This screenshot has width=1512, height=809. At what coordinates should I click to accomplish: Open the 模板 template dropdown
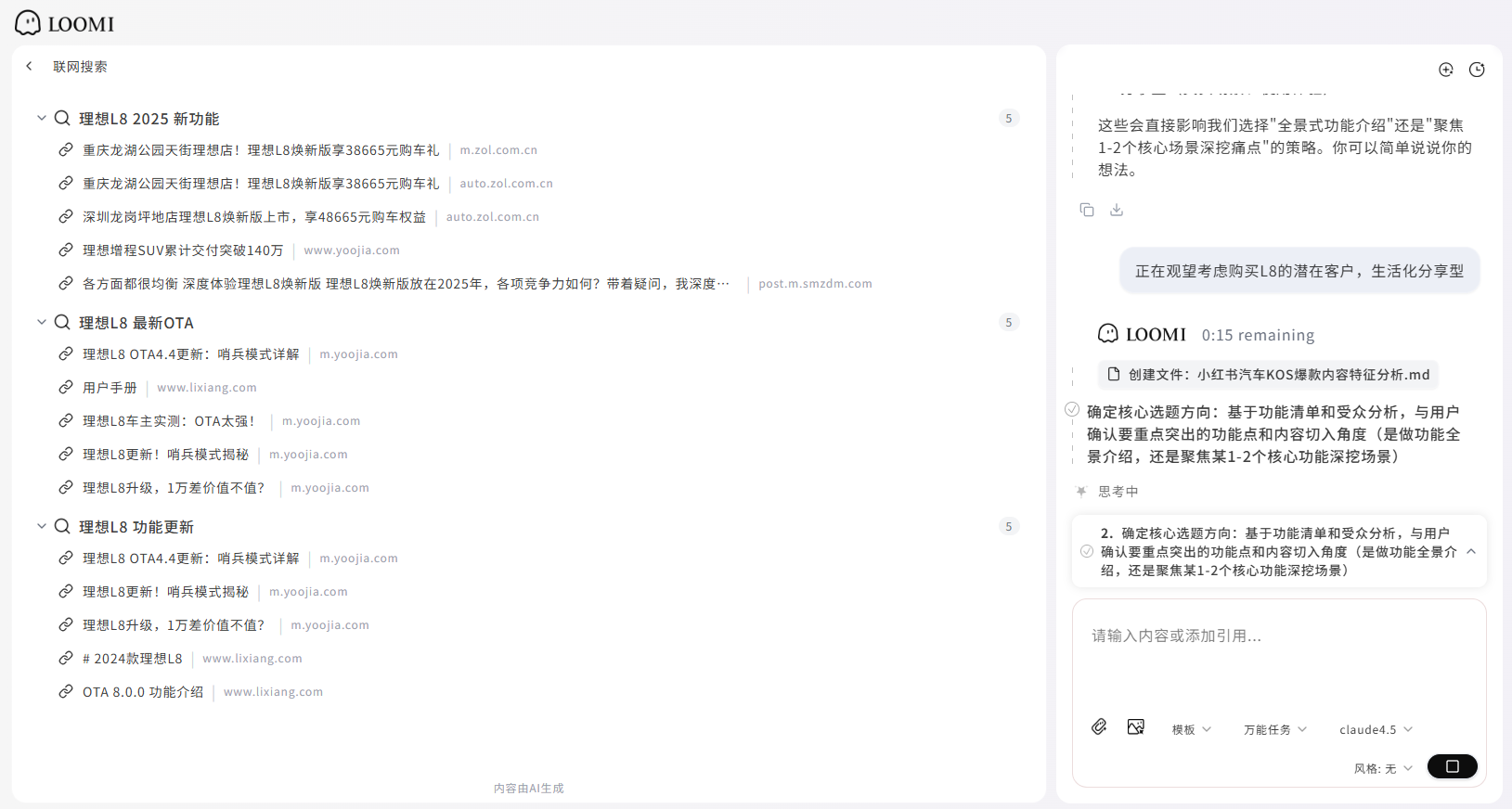click(1191, 729)
